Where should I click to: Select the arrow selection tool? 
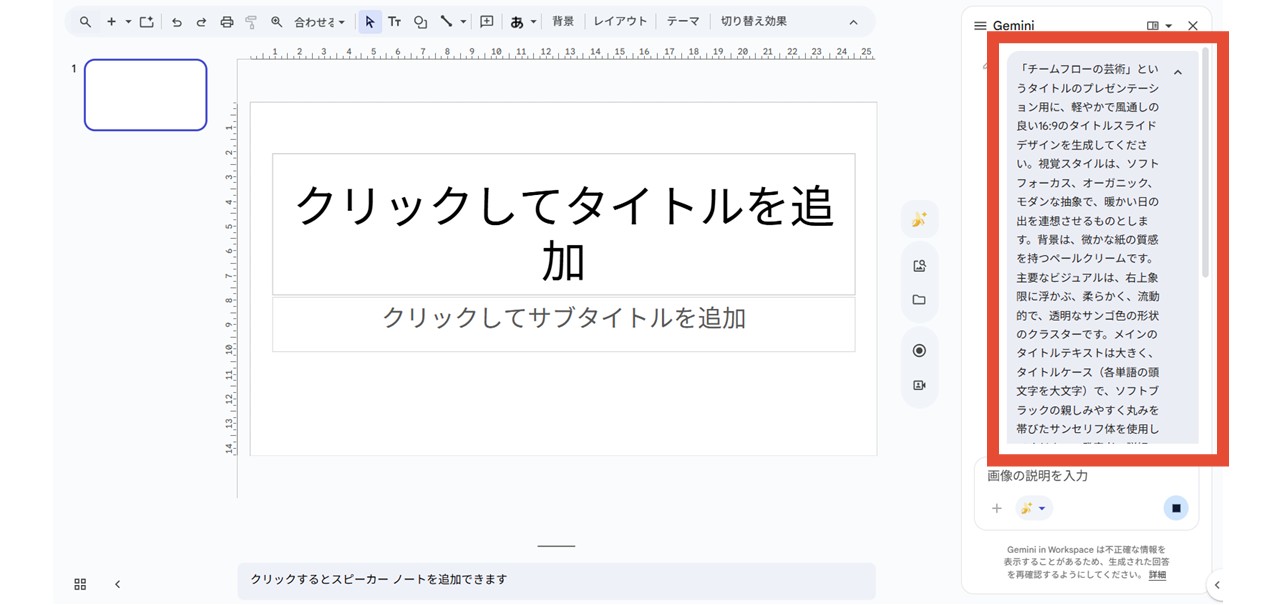pos(370,20)
